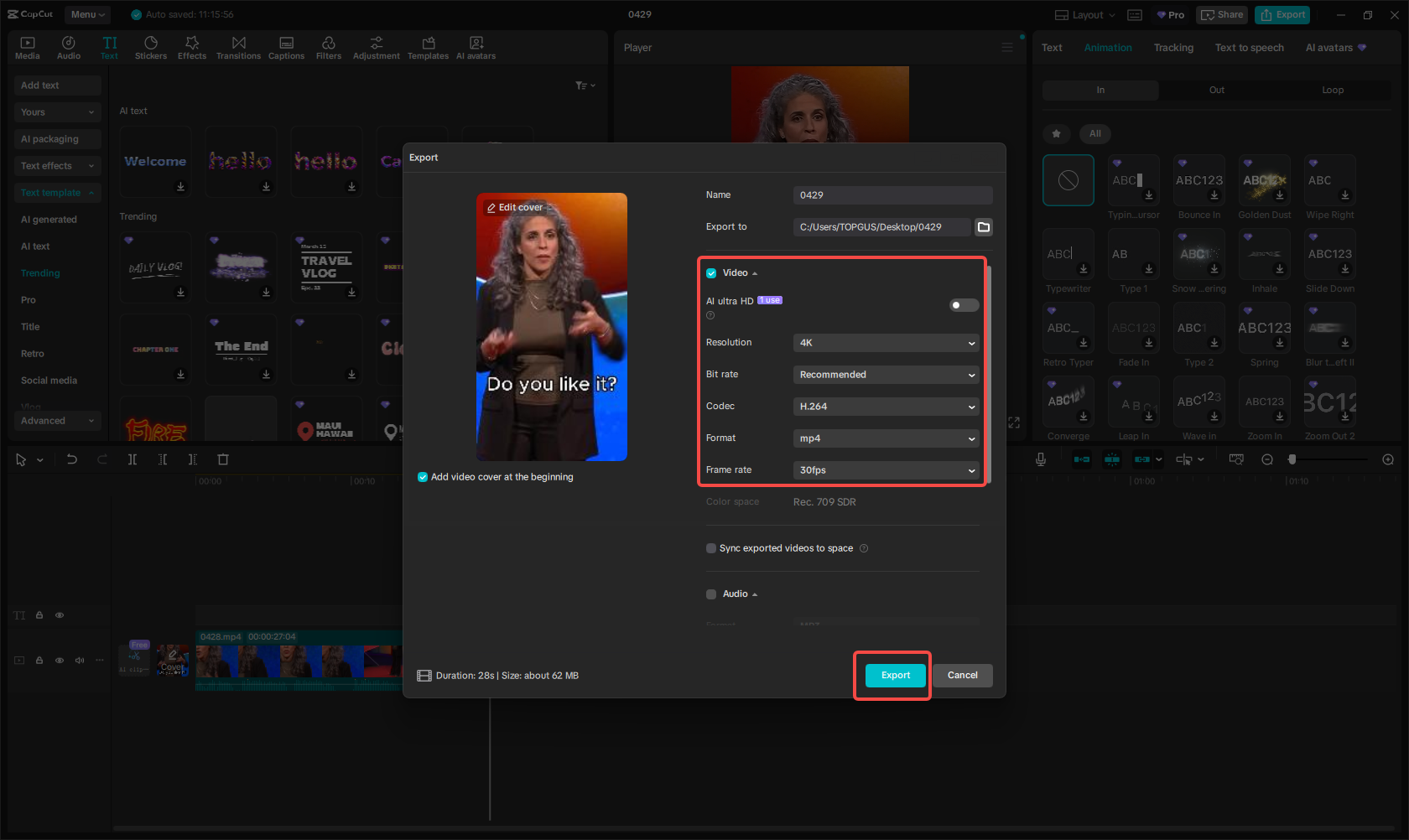This screenshot has height=840, width=1409.
Task: Enable Sync exported videos to space
Action: [710, 547]
